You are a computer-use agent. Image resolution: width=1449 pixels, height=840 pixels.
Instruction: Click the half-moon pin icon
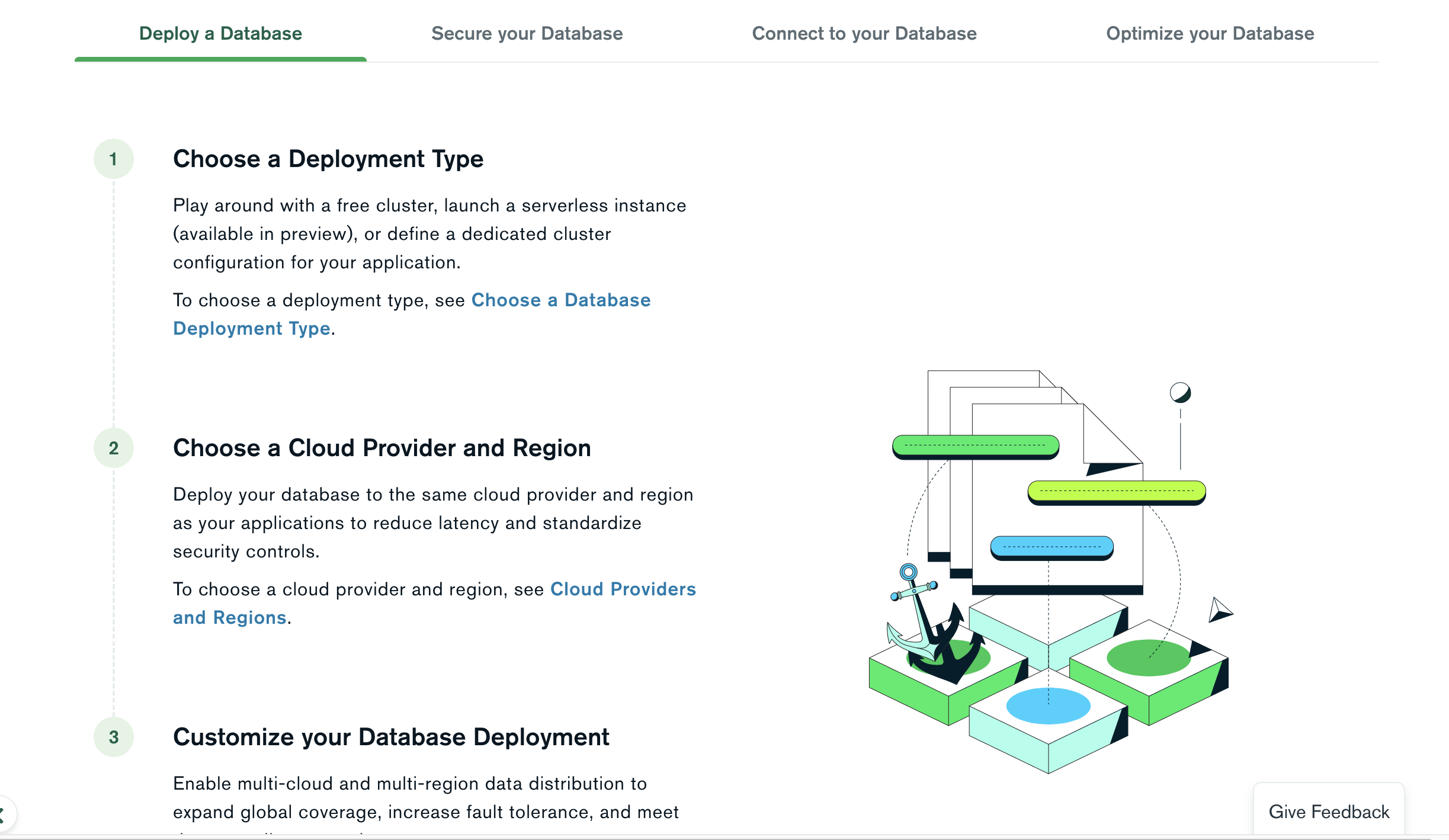[1180, 393]
